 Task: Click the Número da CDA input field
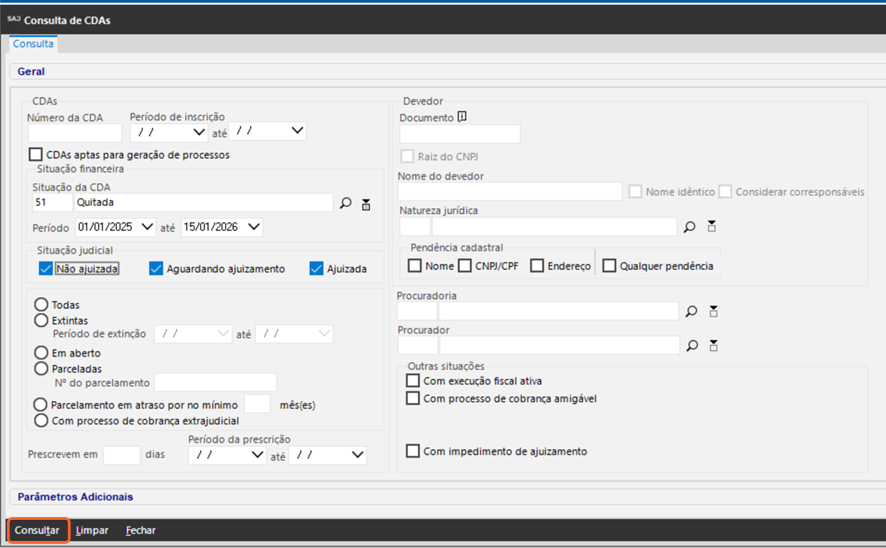click(74, 133)
